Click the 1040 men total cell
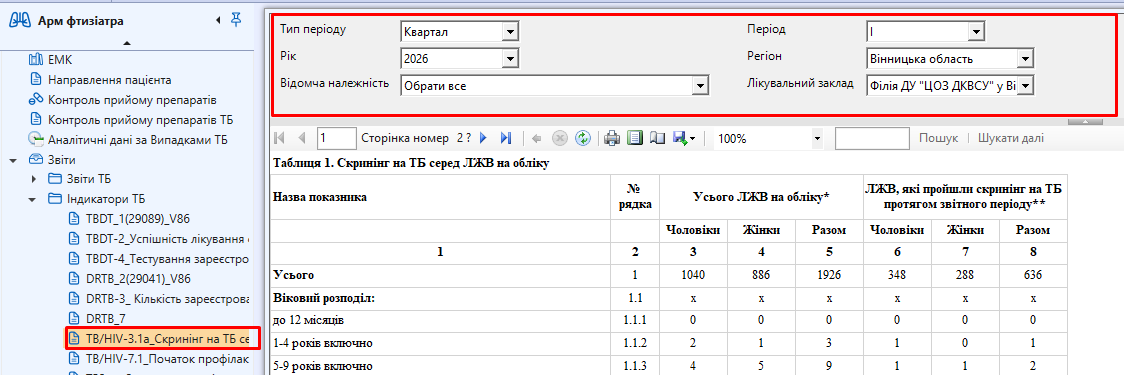Viewport: 1124px width, 375px height. (692, 275)
